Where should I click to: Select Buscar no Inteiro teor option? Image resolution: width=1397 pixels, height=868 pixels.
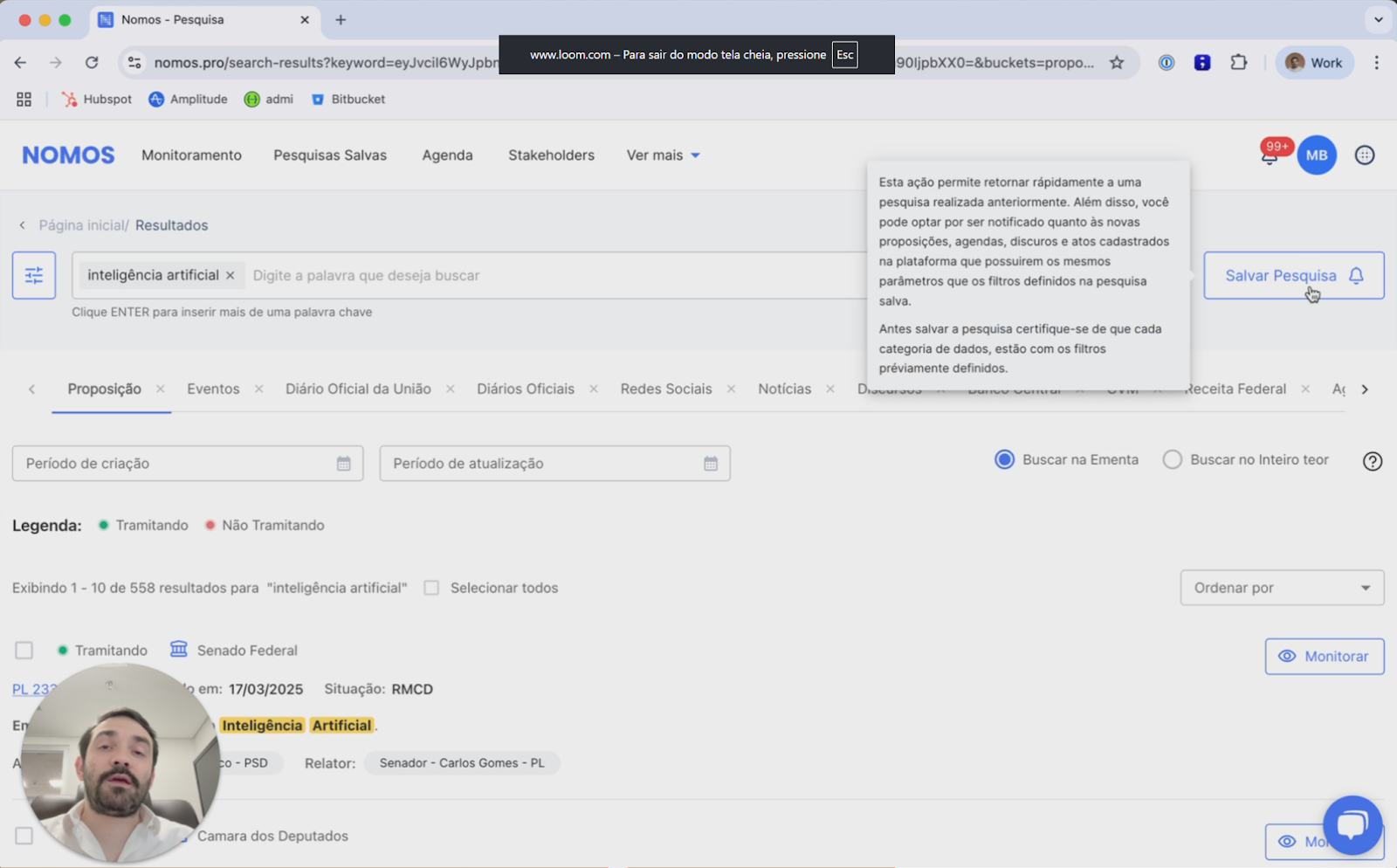pyautogui.click(x=1173, y=459)
